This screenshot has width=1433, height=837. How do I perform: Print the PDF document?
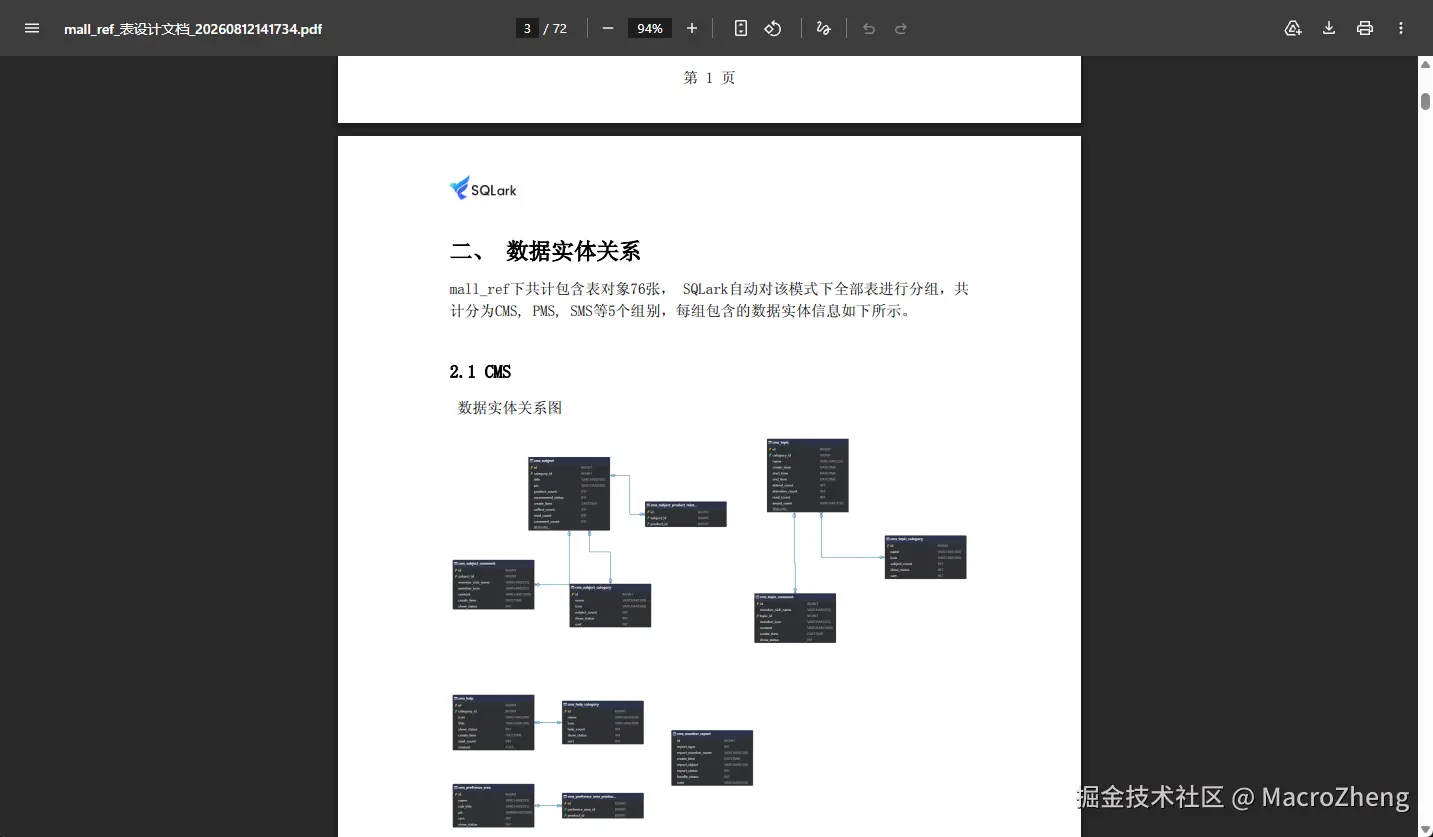[x=1365, y=28]
